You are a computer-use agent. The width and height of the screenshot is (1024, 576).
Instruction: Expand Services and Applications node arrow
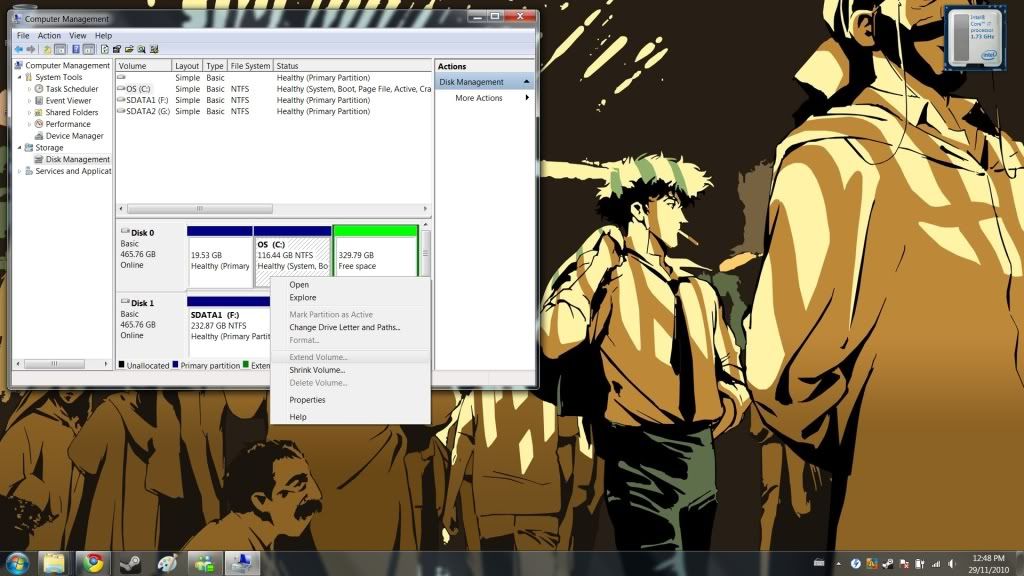tap(20, 171)
